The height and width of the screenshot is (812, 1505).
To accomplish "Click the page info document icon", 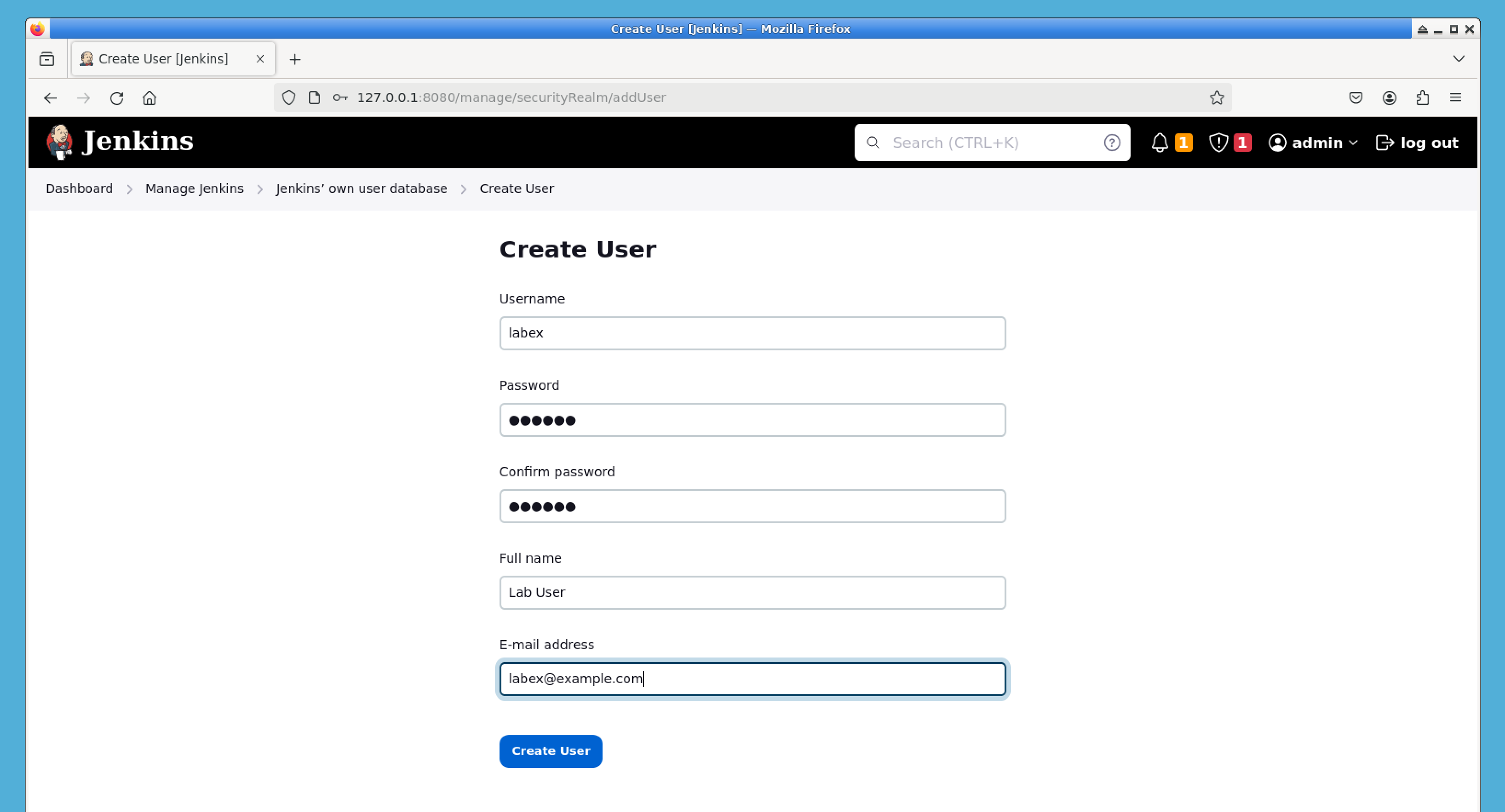I will point(314,97).
